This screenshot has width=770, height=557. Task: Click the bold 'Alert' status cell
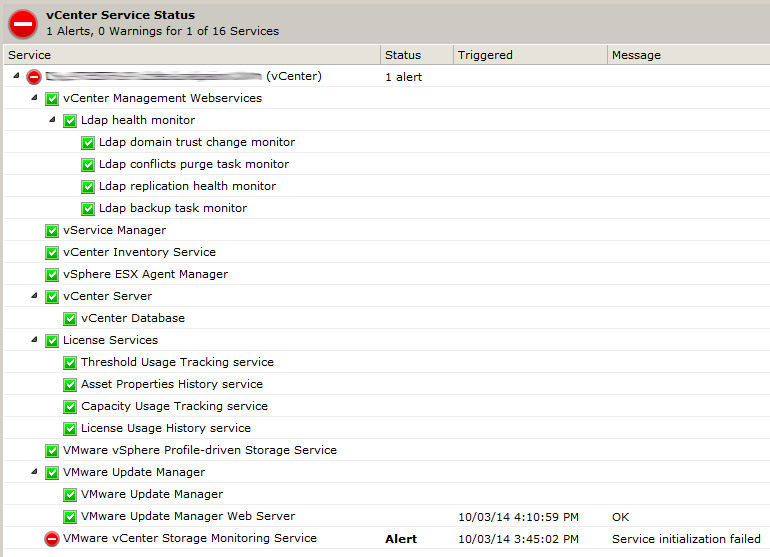401,539
